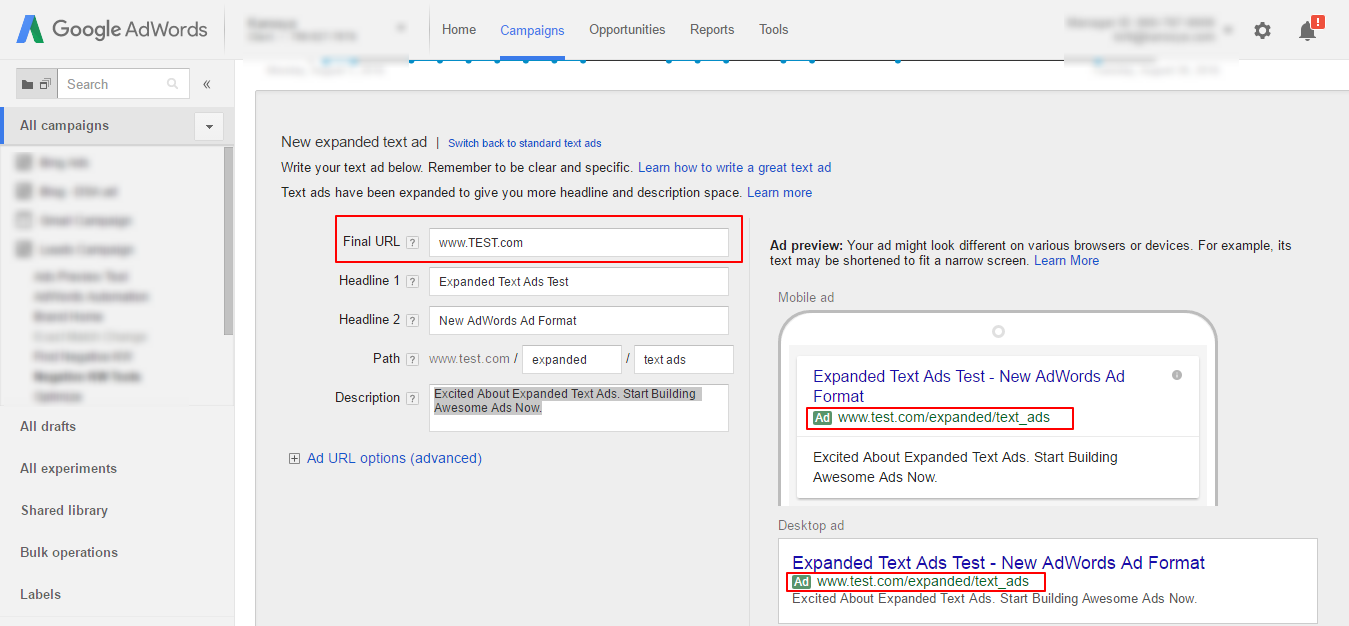Open the notifications bell

pyautogui.click(x=1308, y=31)
